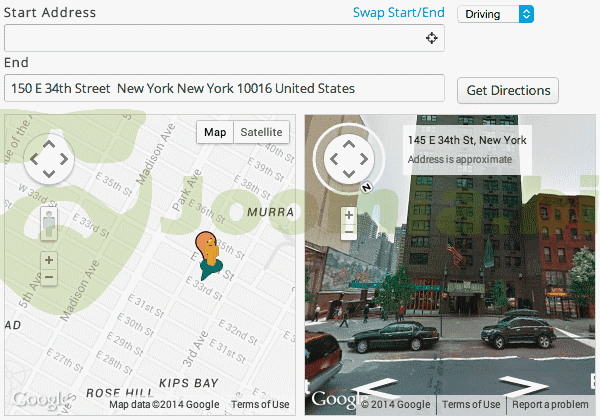Screen dimensions: 600x420
Task: Click the street view compass N indicator
Action: pyautogui.click(x=367, y=187)
